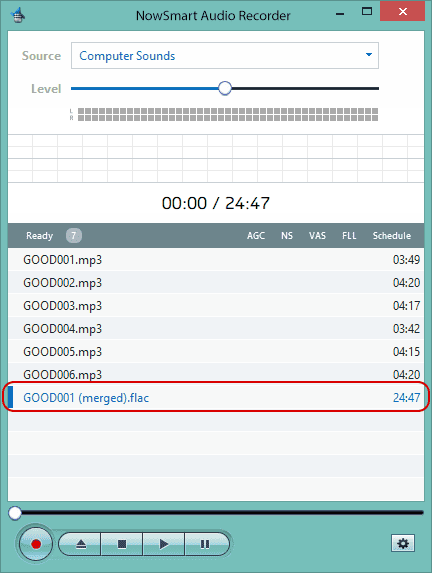The width and height of the screenshot is (432, 573).
Task: Click the recordings count badge 7
Action: (x=73, y=236)
